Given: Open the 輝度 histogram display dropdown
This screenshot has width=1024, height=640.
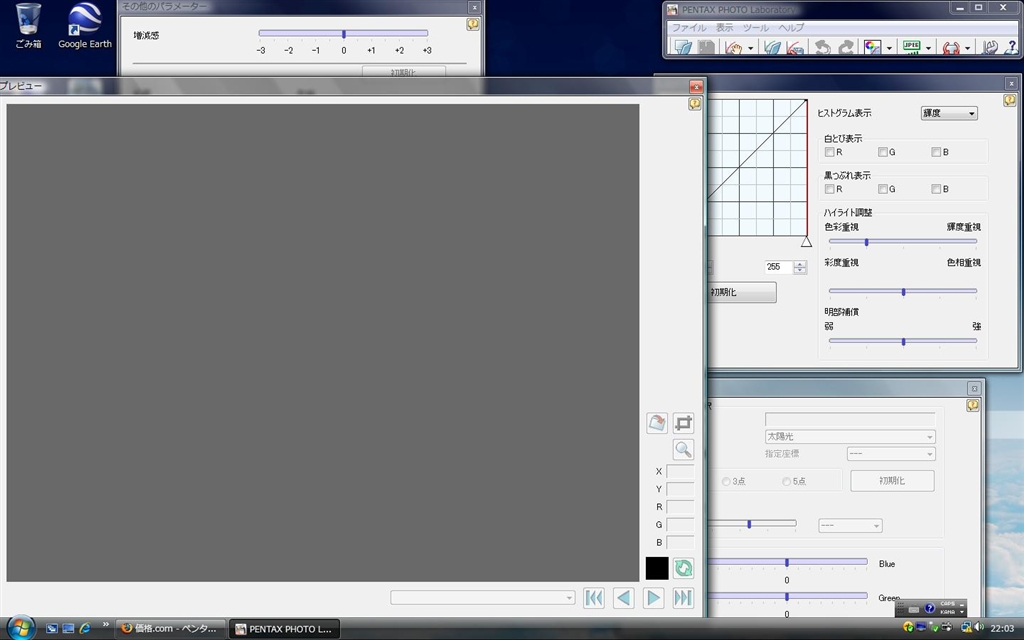Looking at the screenshot, I should pos(949,114).
